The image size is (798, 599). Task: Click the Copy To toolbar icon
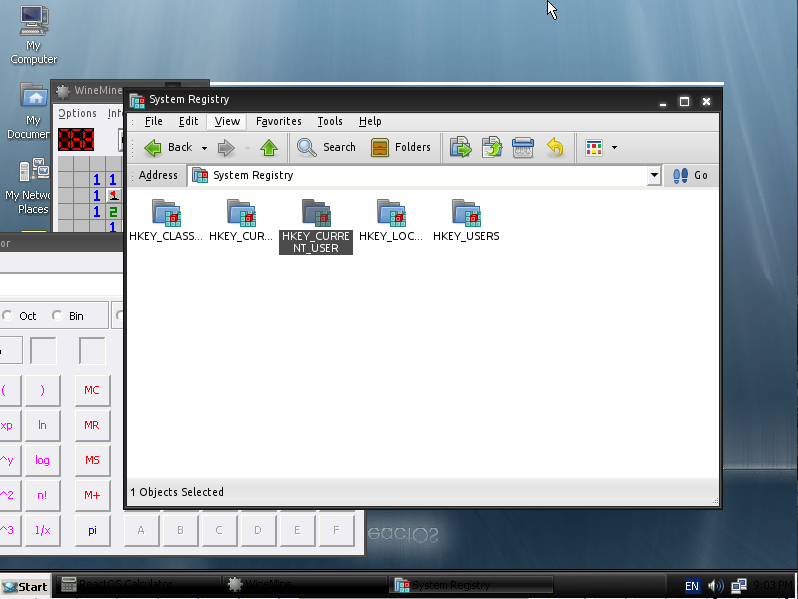(x=491, y=148)
